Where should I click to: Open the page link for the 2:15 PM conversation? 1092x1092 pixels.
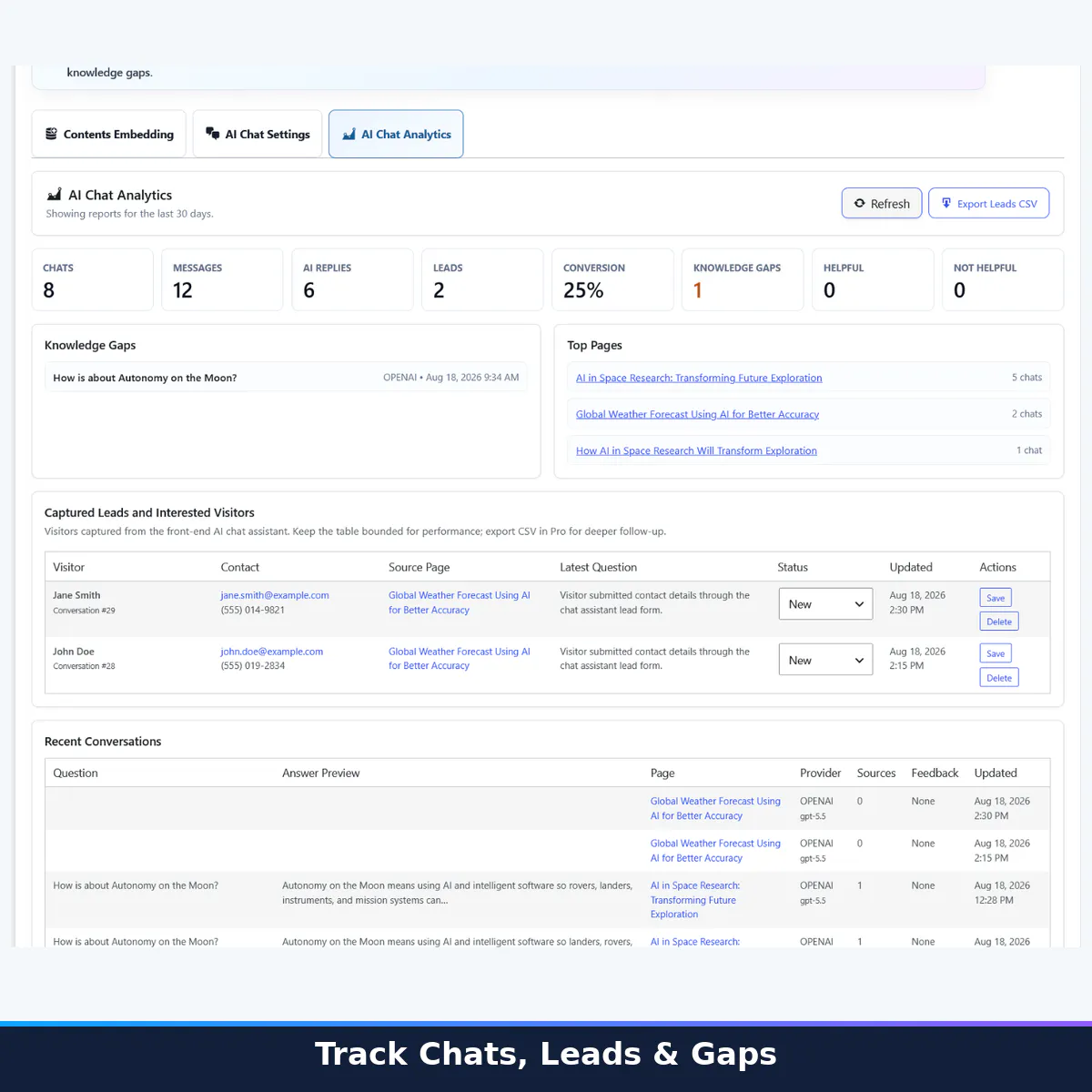coord(715,851)
